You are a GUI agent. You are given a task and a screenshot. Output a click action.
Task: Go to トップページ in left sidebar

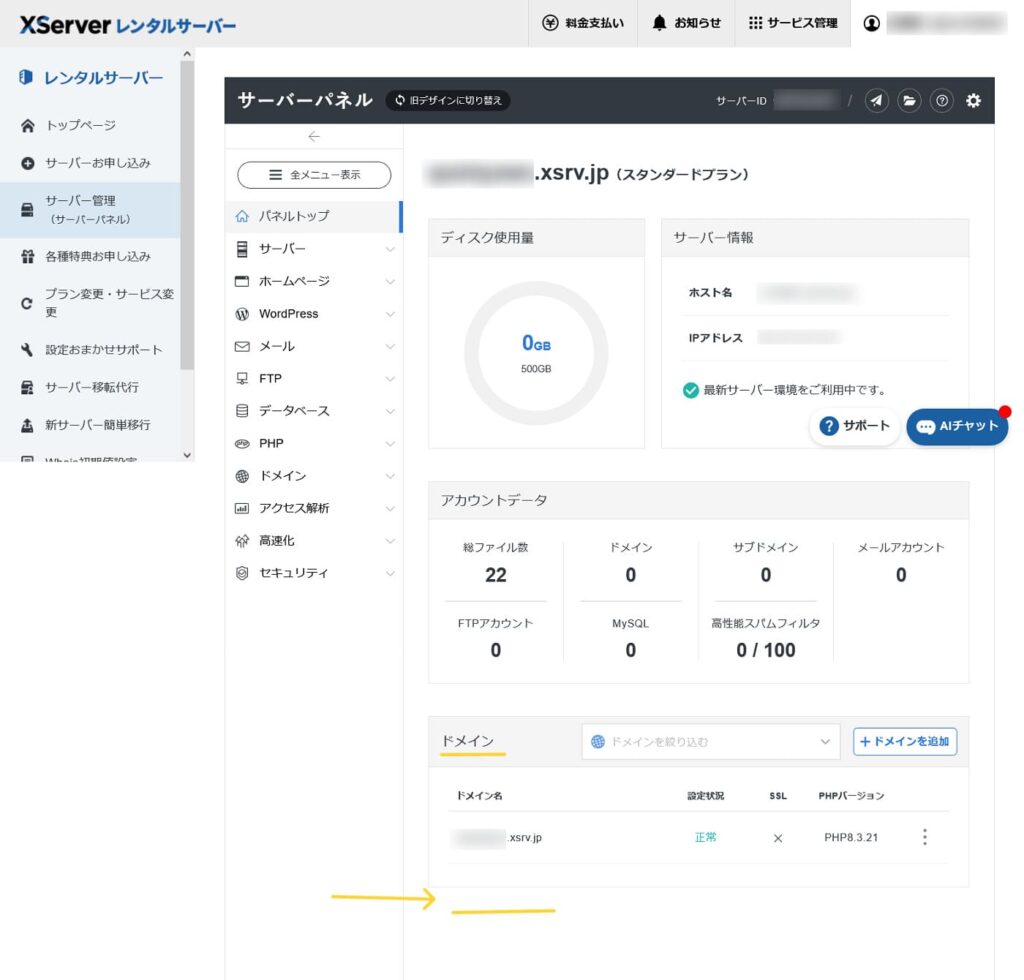90,125
